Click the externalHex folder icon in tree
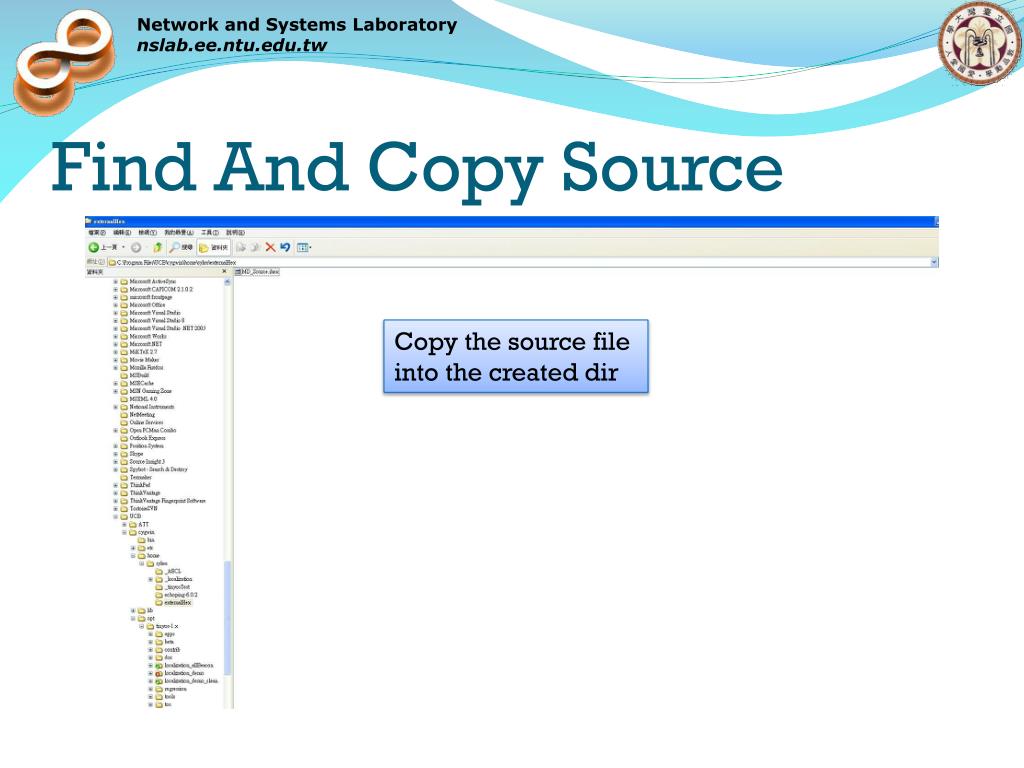1024x768 pixels. (159, 603)
